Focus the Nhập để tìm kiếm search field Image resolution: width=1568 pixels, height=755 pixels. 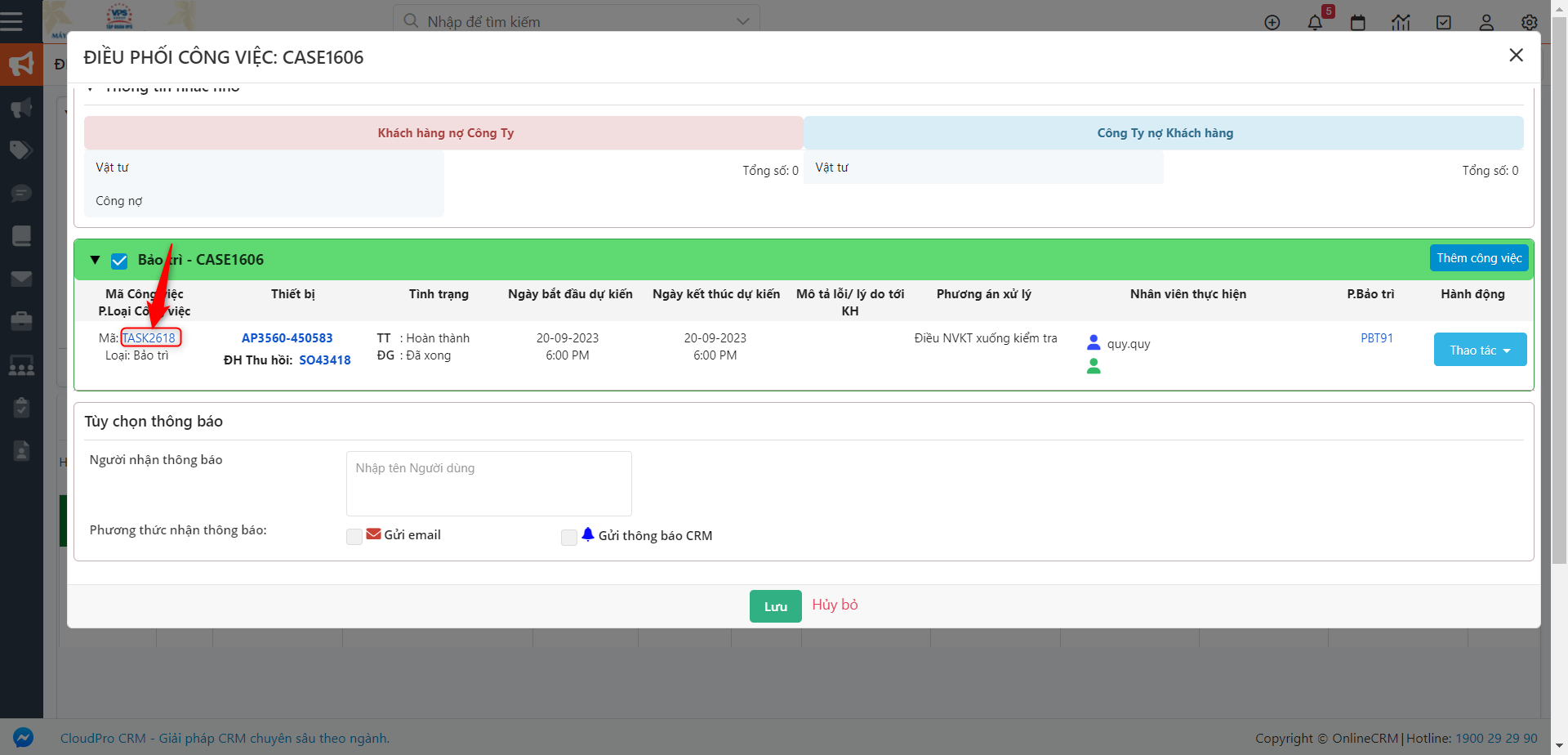tap(577, 21)
